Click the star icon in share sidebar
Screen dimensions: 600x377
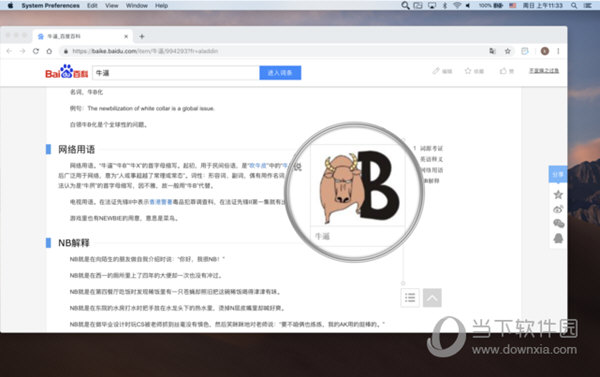(x=558, y=194)
